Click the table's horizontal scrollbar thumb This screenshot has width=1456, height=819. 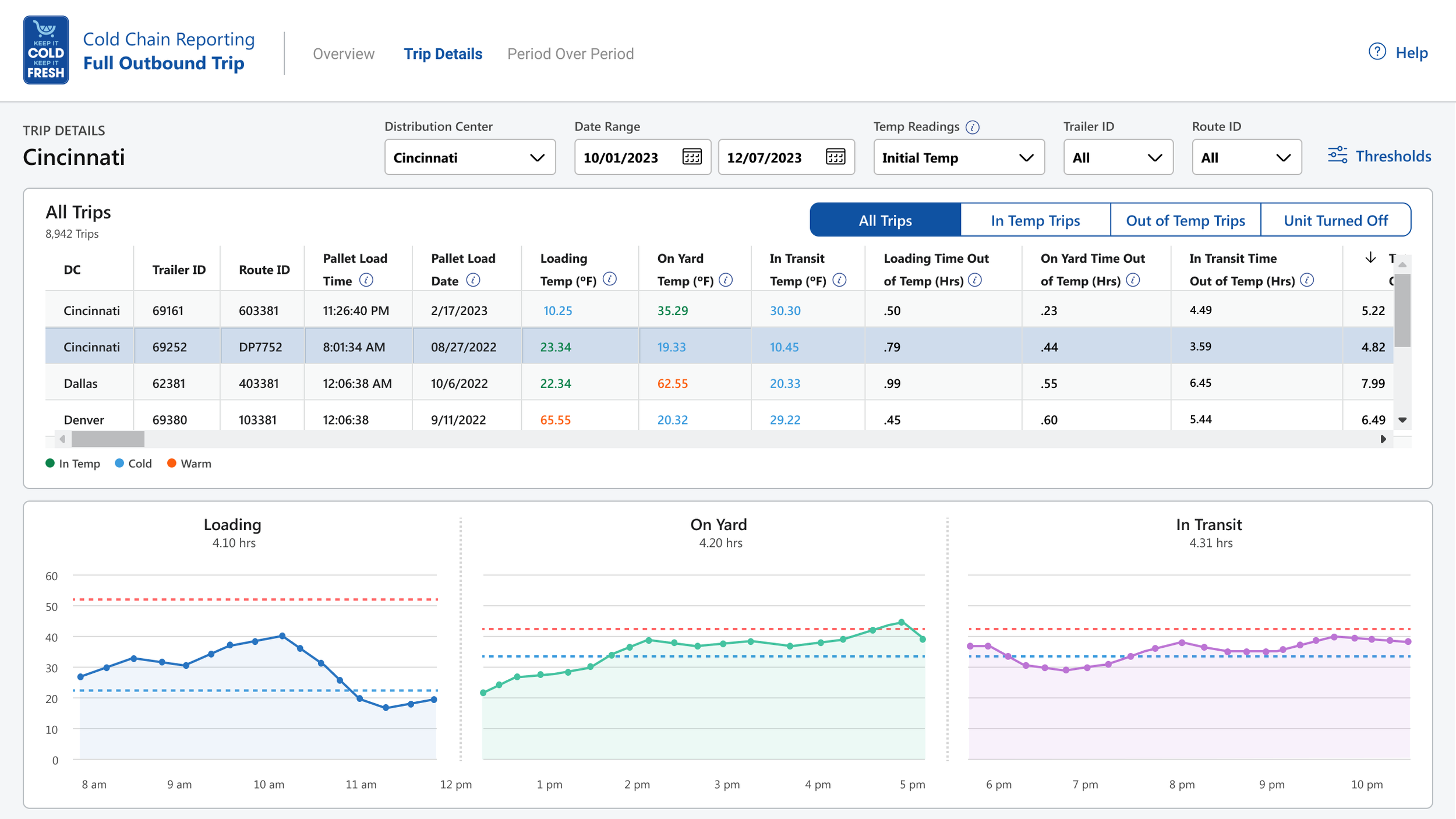tap(108, 439)
